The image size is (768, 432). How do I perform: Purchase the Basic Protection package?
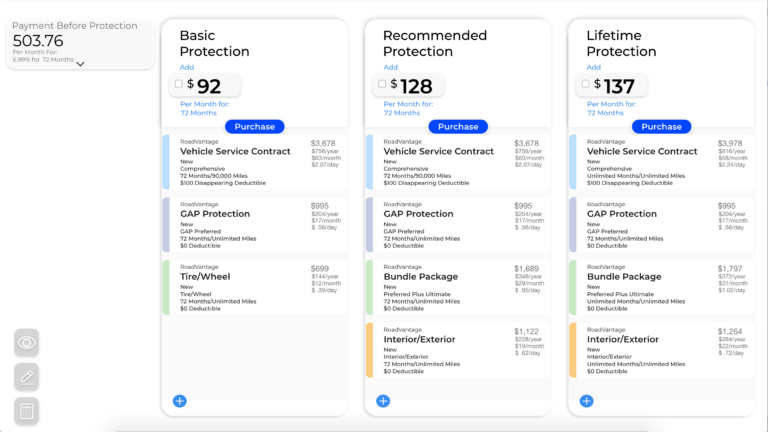pyautogui.click(x=255, y=127)
